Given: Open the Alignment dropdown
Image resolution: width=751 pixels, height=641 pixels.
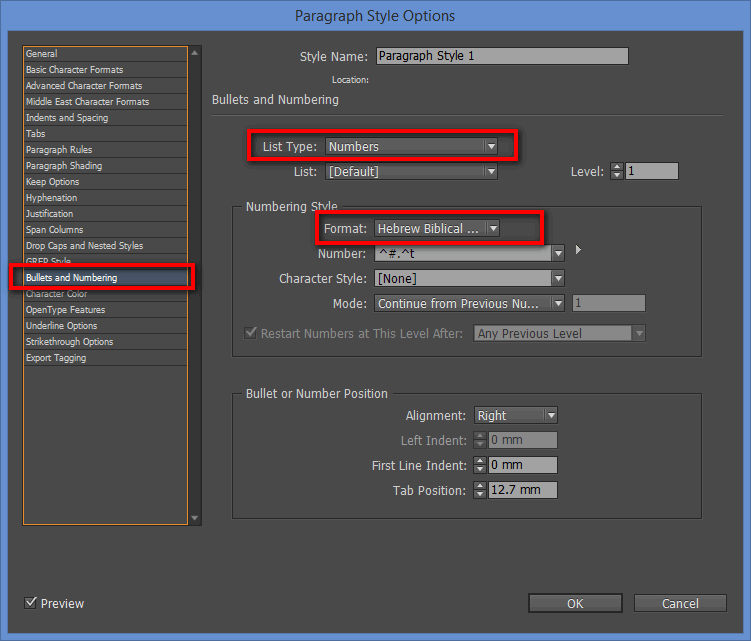Looking at the screenshot, I should point(516,415).
